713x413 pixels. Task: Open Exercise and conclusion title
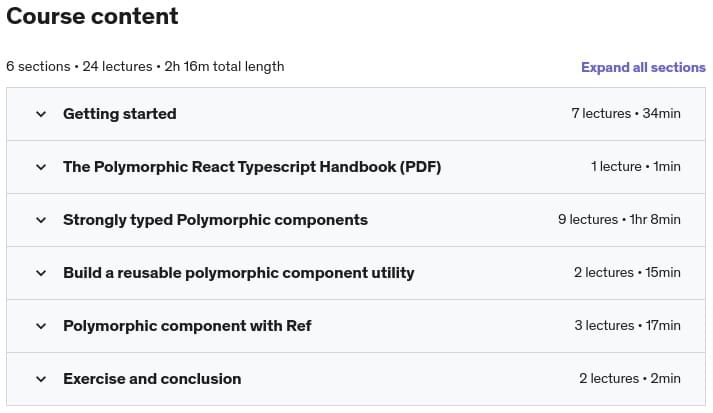152,379
